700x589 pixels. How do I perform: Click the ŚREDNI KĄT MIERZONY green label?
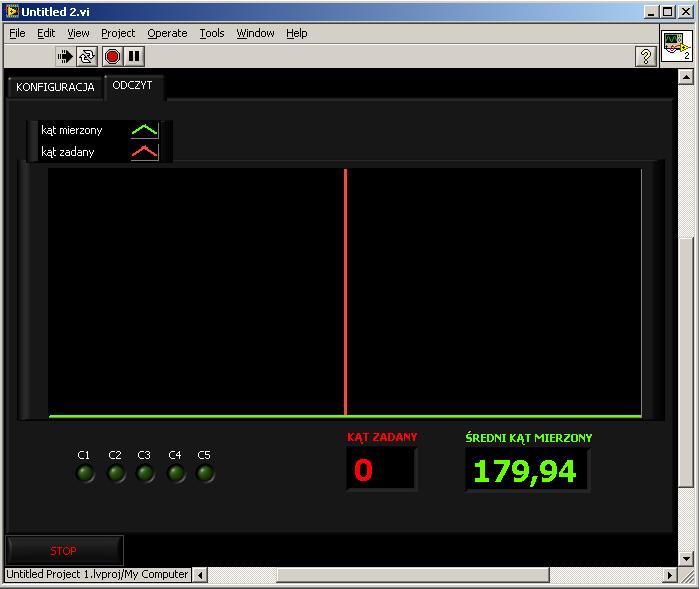pyautogui.click(x=529, y=438)
